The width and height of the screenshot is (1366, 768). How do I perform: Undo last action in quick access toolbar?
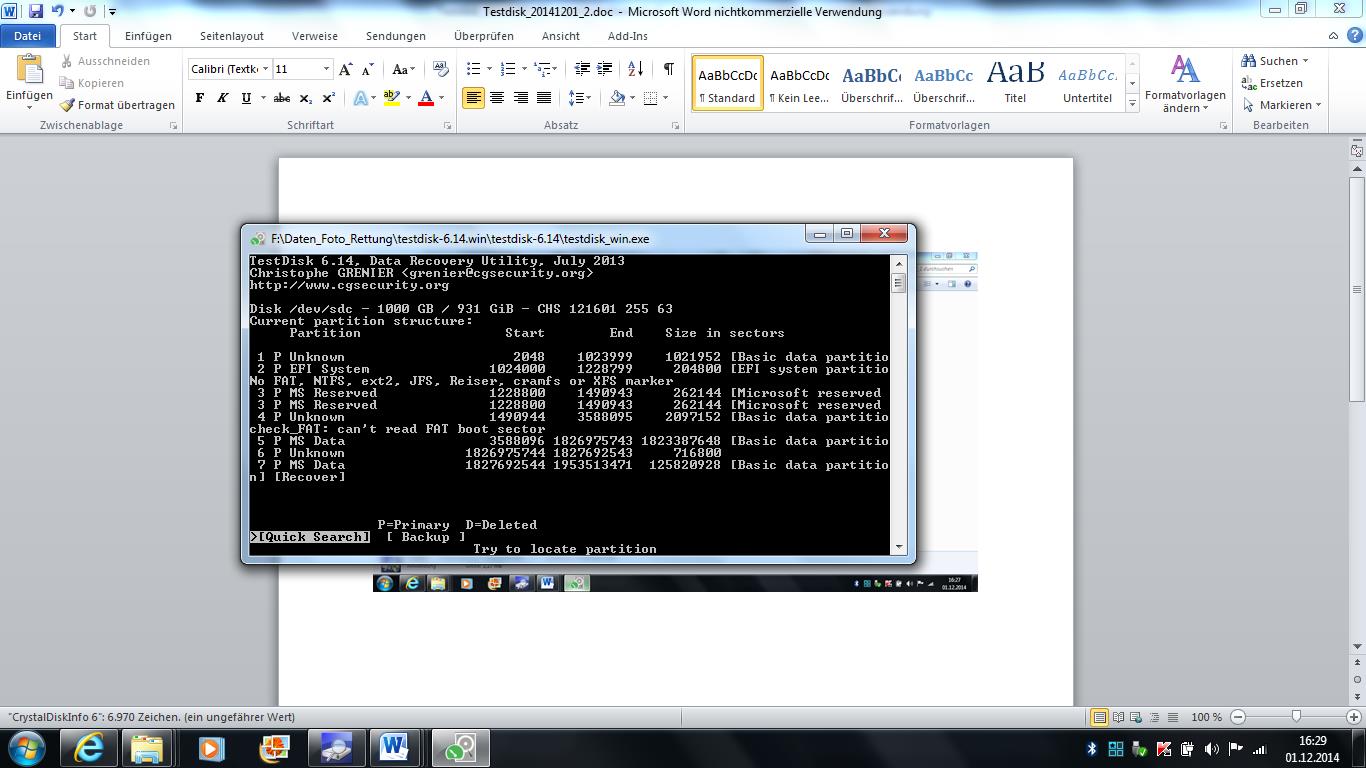pyautogui.click(x=58, y=11)
